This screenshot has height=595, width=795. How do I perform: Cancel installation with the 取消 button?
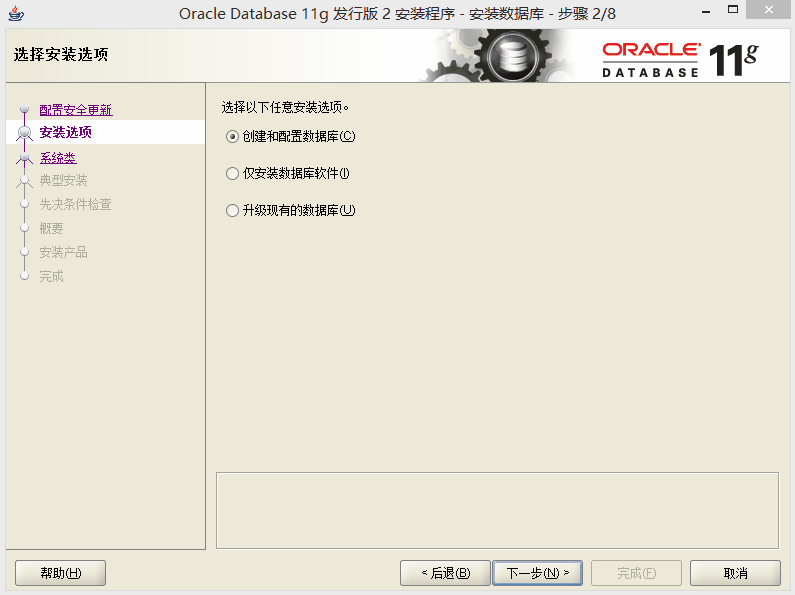pos(735,573)
